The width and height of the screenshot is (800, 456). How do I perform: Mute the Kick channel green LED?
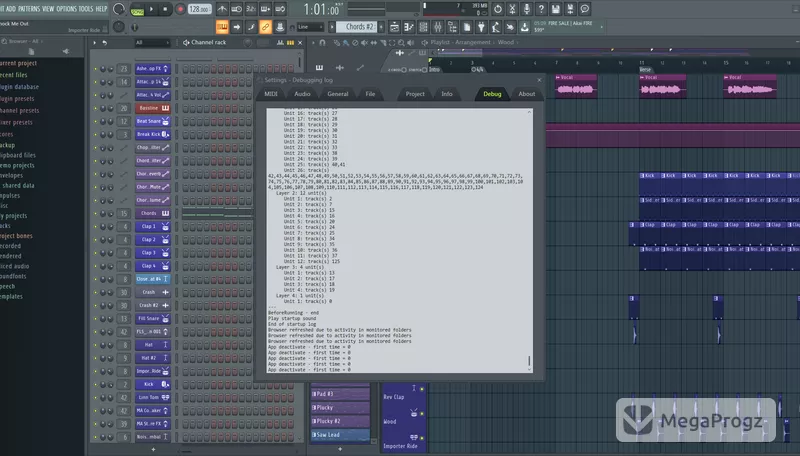[95, 384]
